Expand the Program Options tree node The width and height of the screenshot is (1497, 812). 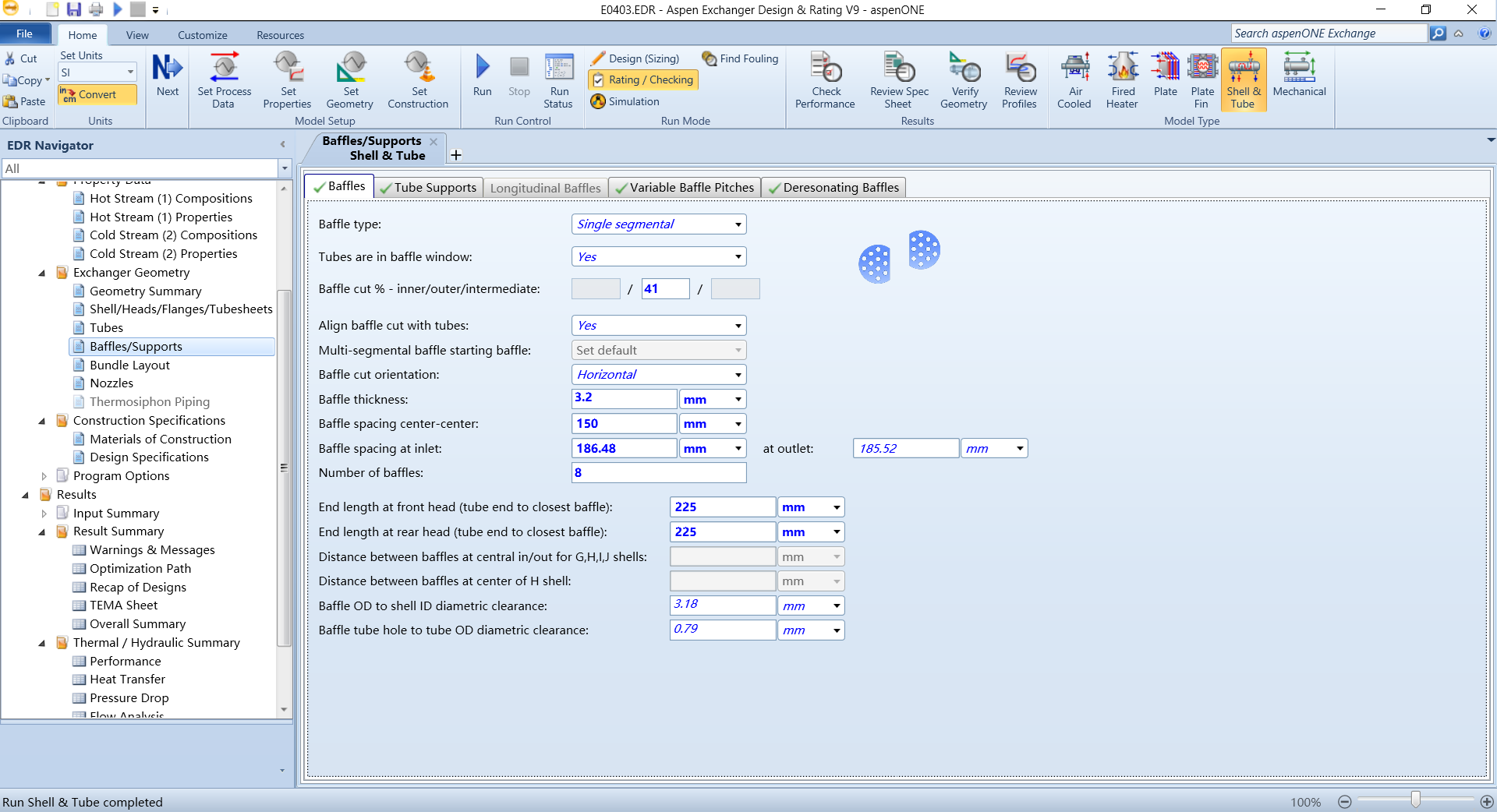[x=44, y=476]
